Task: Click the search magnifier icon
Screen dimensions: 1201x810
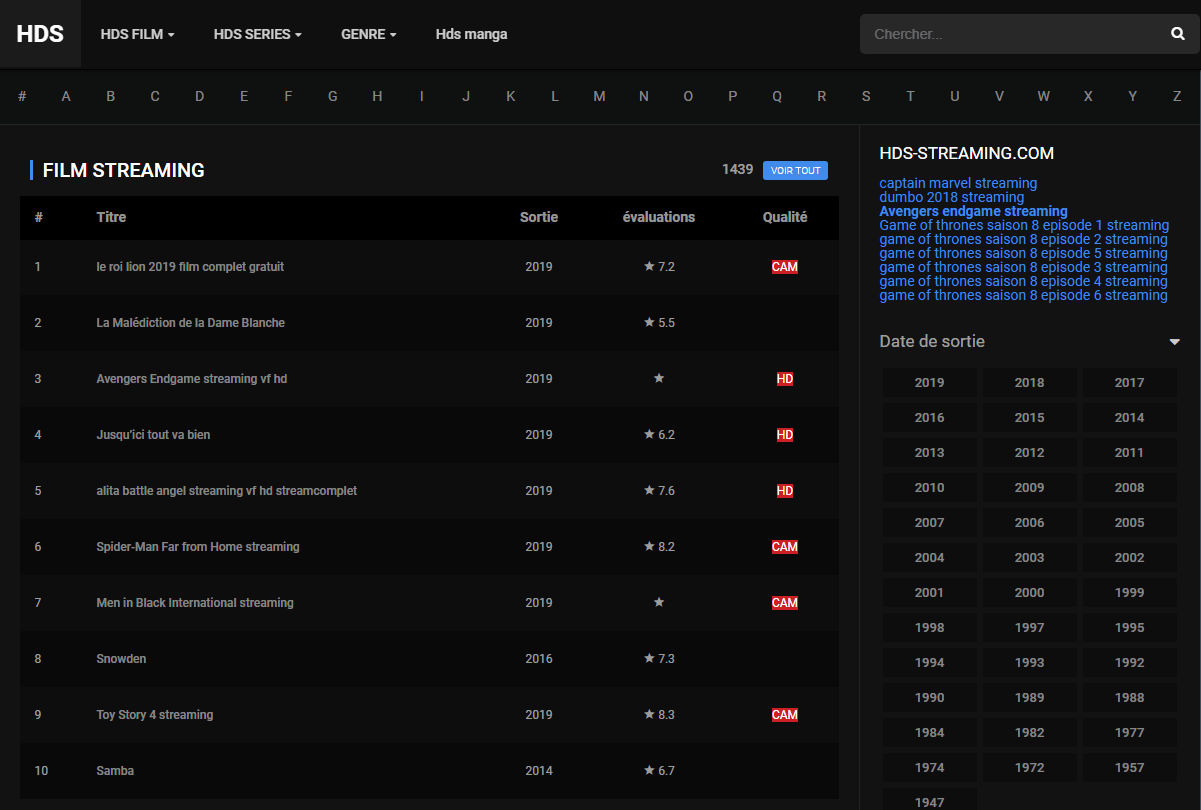Action: pos(1177,34)
